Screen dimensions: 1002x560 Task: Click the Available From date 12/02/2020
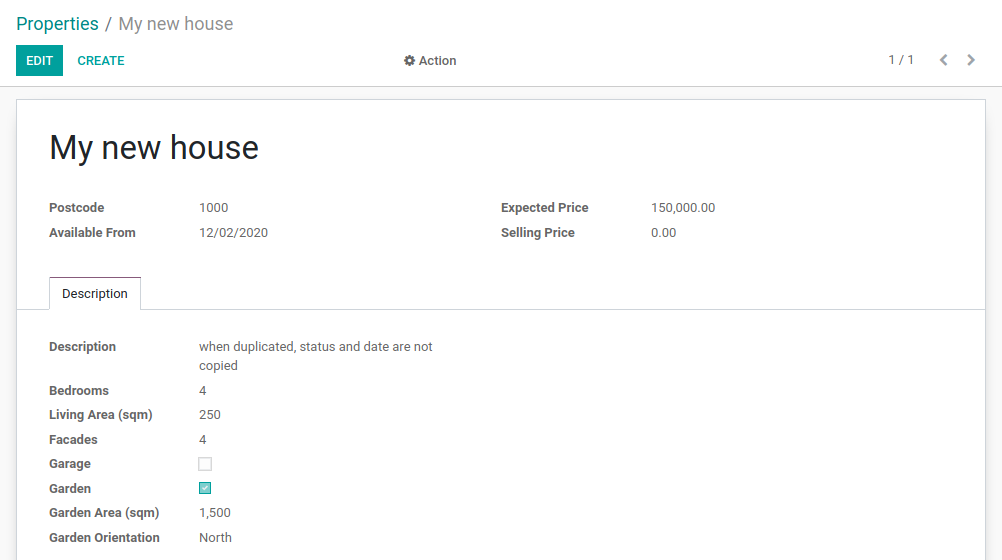[x=233, y=233]
